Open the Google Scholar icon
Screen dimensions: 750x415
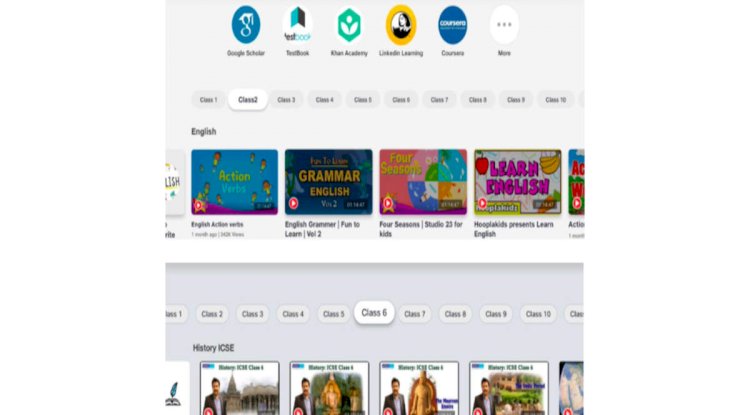[246, 25]
